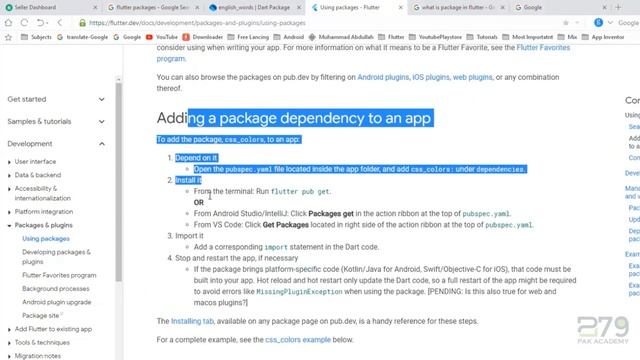Viewport: 640px width, 360px height.
Task: Open the dropdown arrow beside profile avatar
Action: point(610,23)
